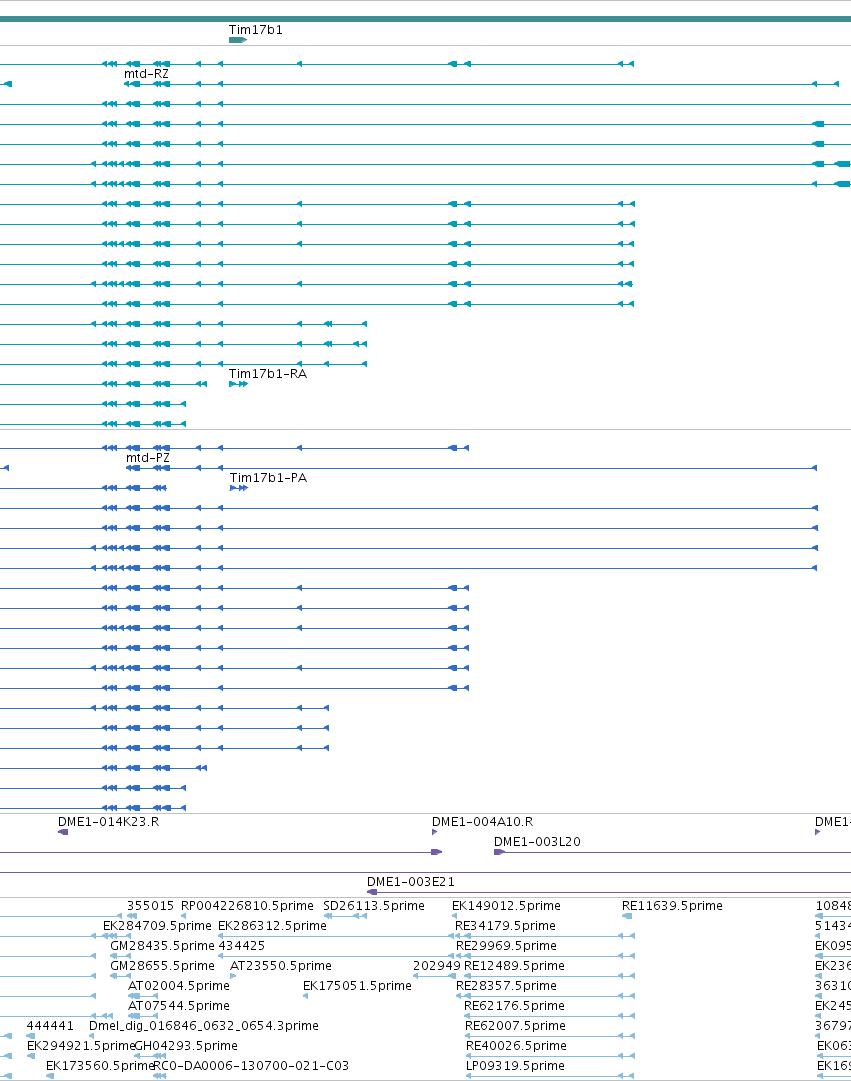Open the GH04293.5prime EST label
This screenshot has width=851, height=1081.
pyautogui.click(x=186, y=1046)
